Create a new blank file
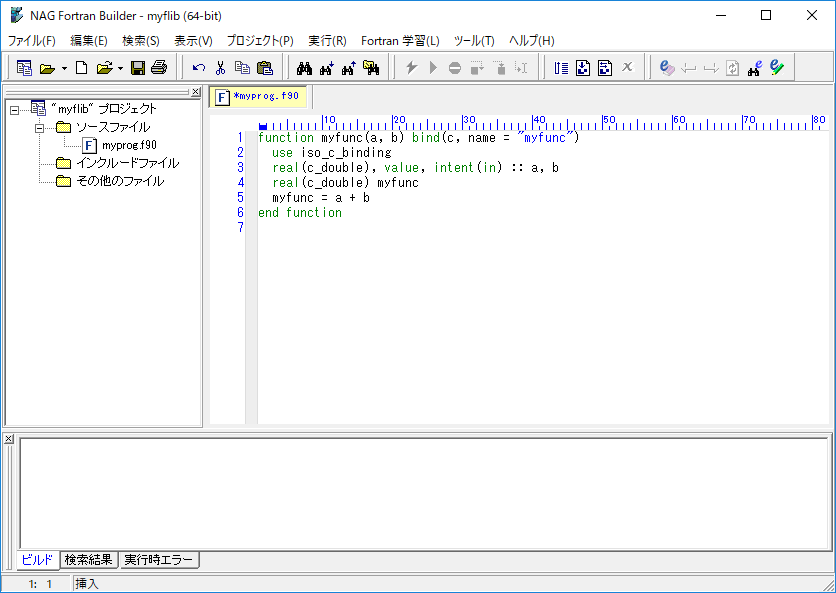The width and height of the screenshot is (836, 593). click(x=82, y=68)
